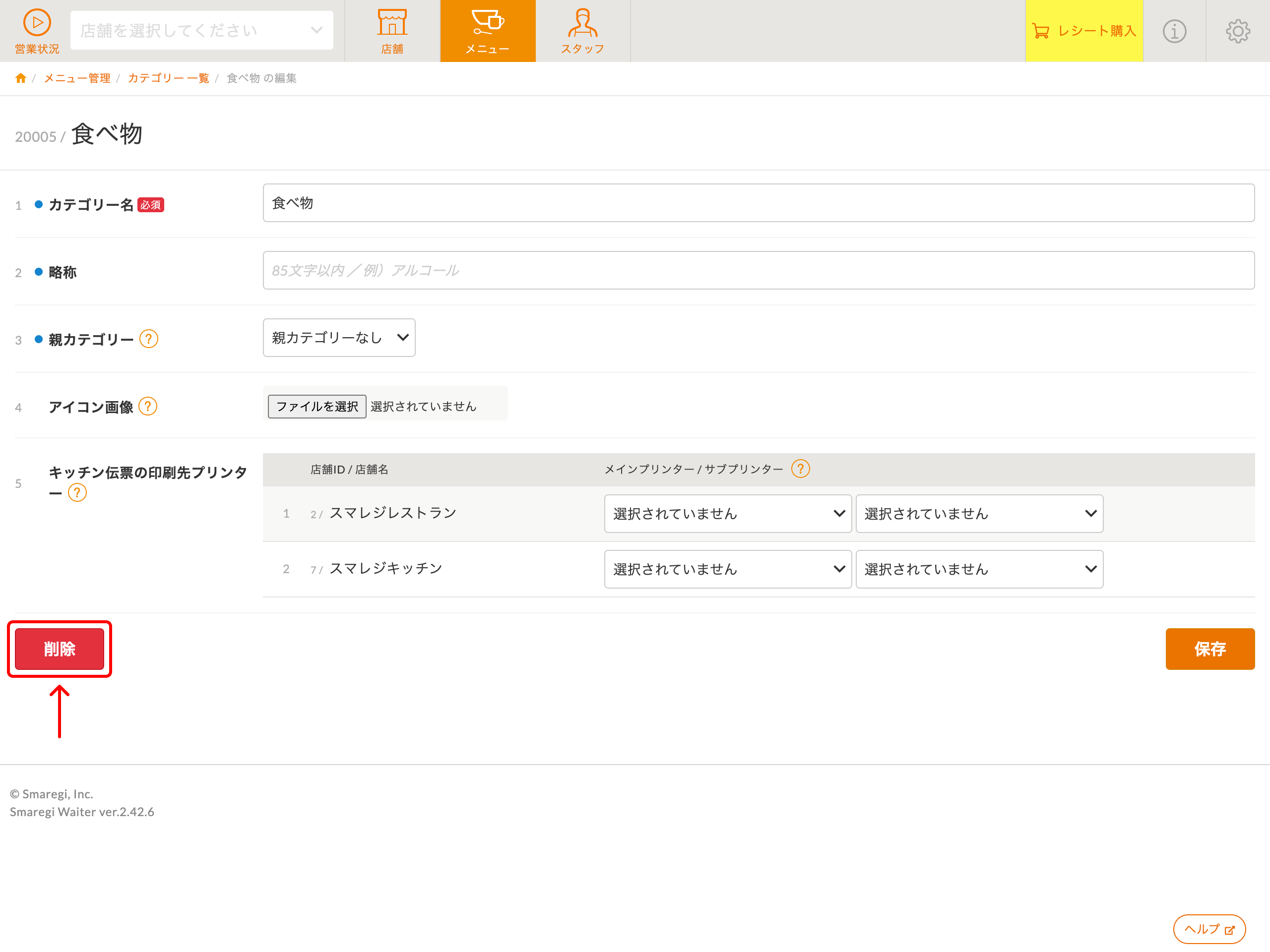Click the 必須 required badge

[150, 205]
